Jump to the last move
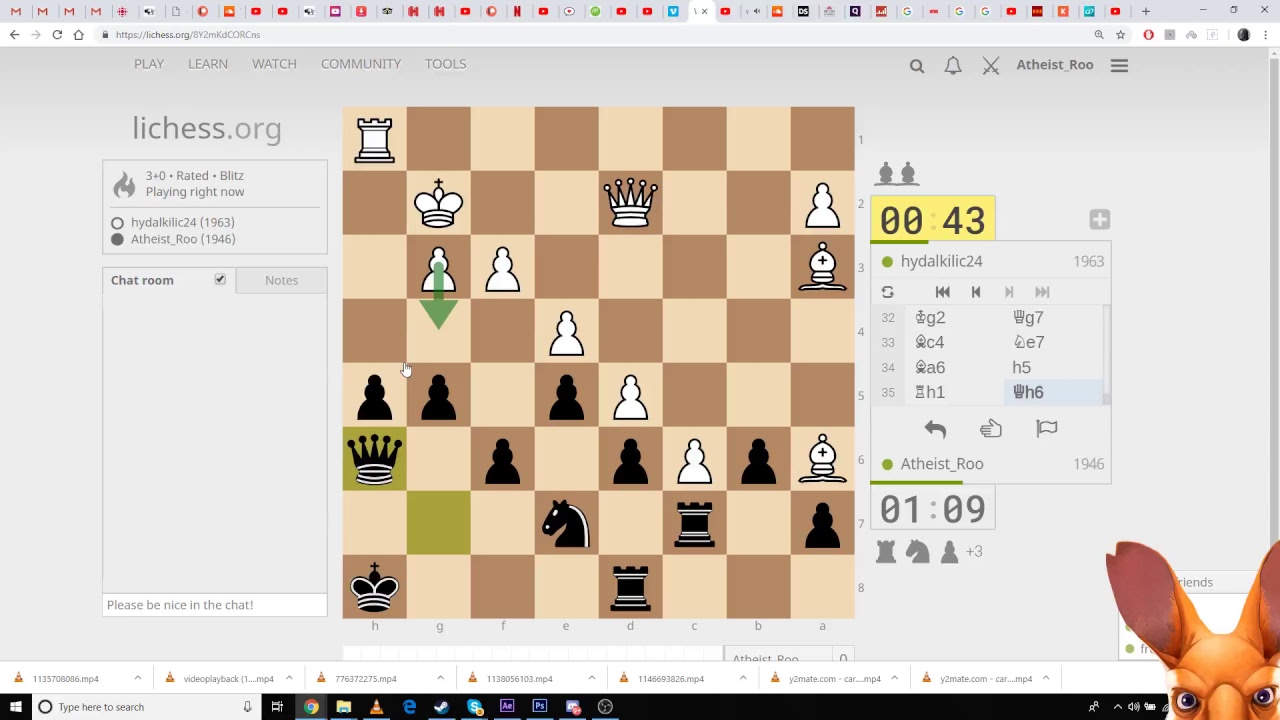This screenshot has width=1280, height=720. (1042, 292)
